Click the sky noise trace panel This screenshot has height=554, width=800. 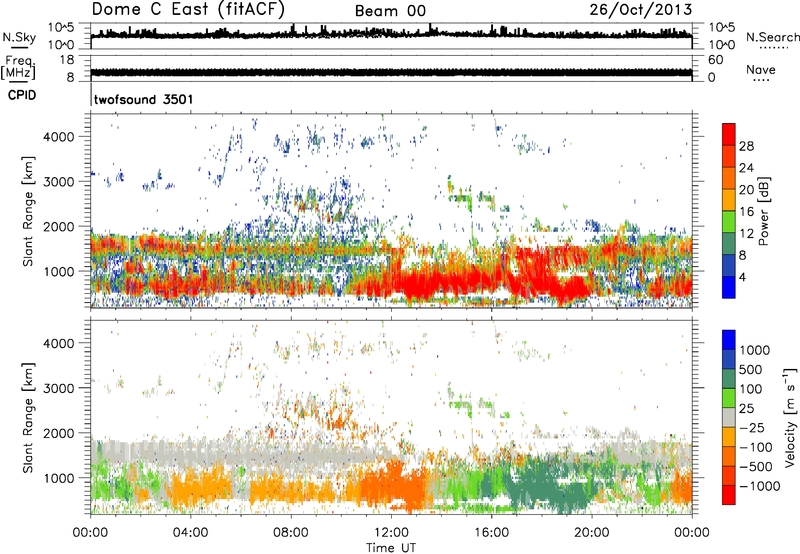tap(391, 36)
